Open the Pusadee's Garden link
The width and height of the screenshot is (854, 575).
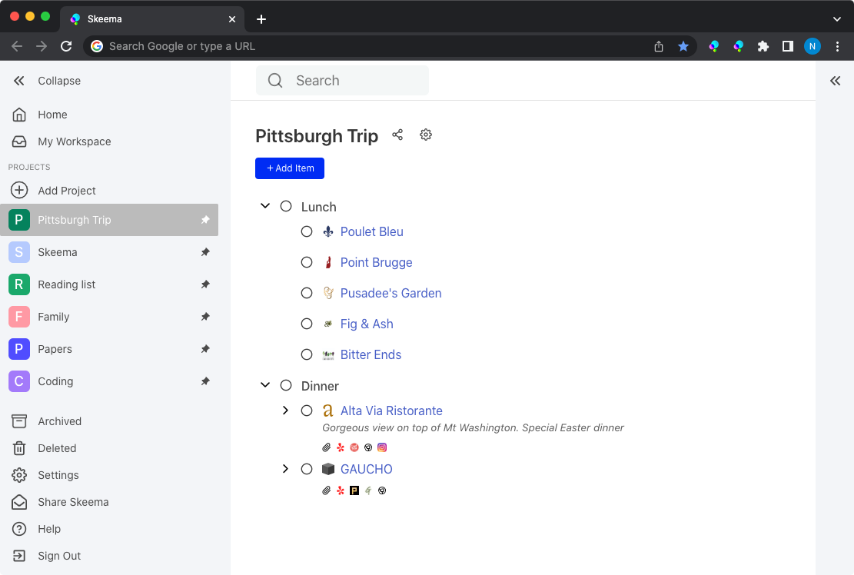coord(391,293)
